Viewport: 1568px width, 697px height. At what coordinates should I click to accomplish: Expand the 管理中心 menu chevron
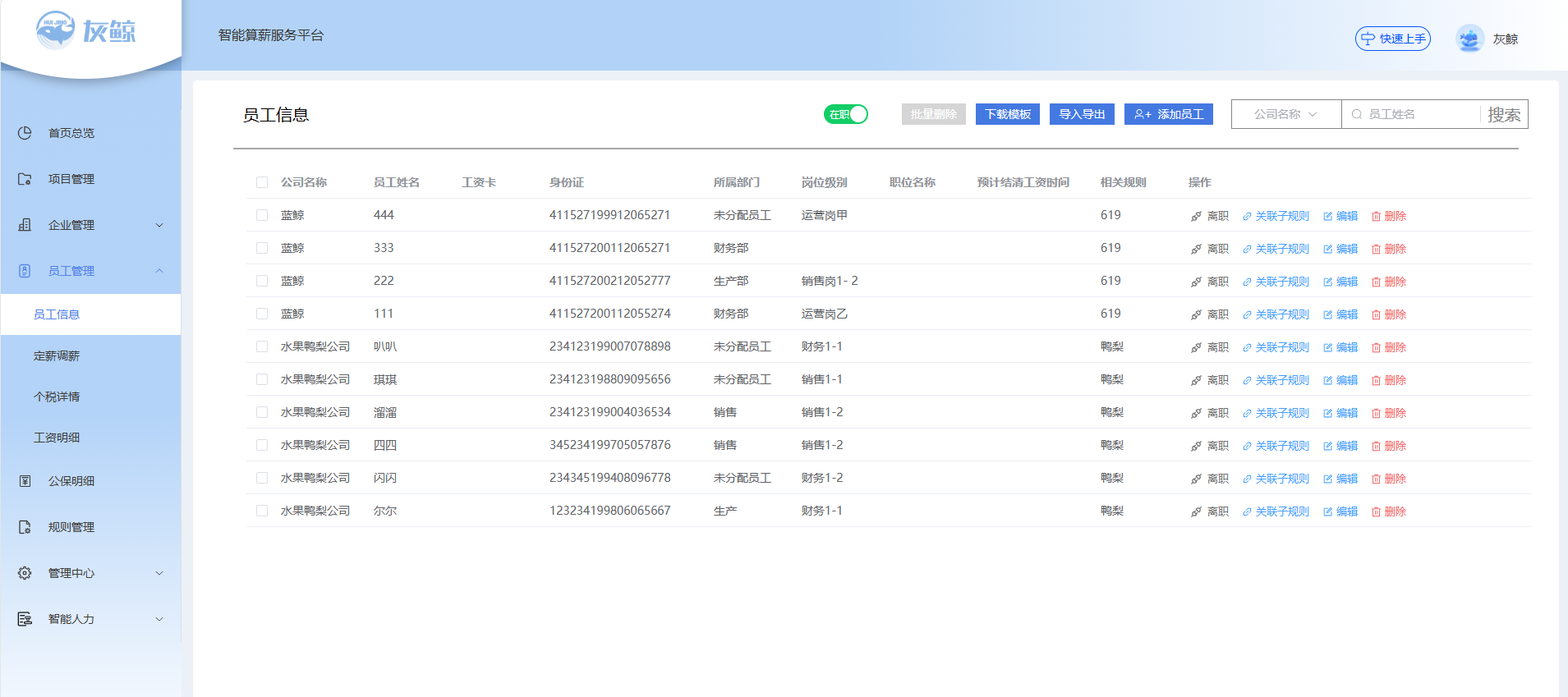click(159, 573)
